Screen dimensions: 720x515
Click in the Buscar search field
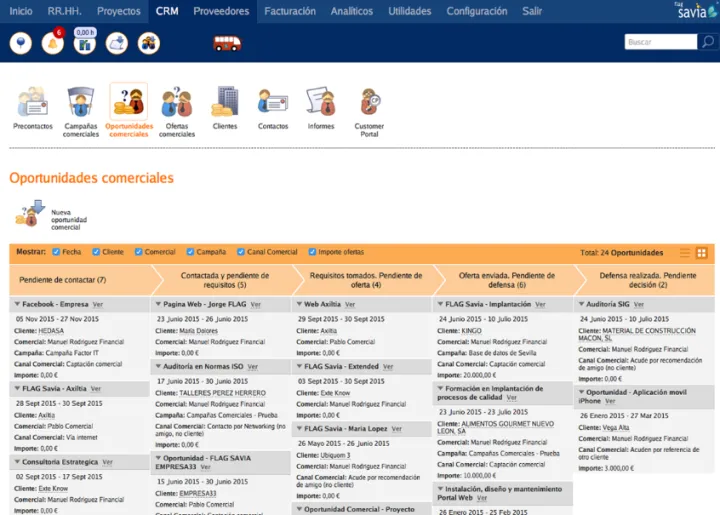coord(659,42)
